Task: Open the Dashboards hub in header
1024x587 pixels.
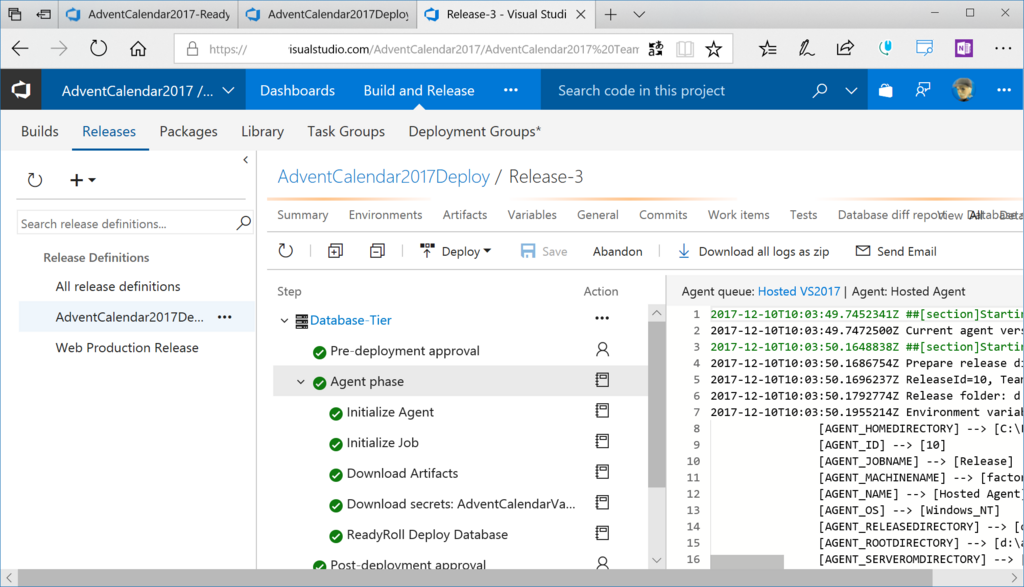Action: point(297,91)
